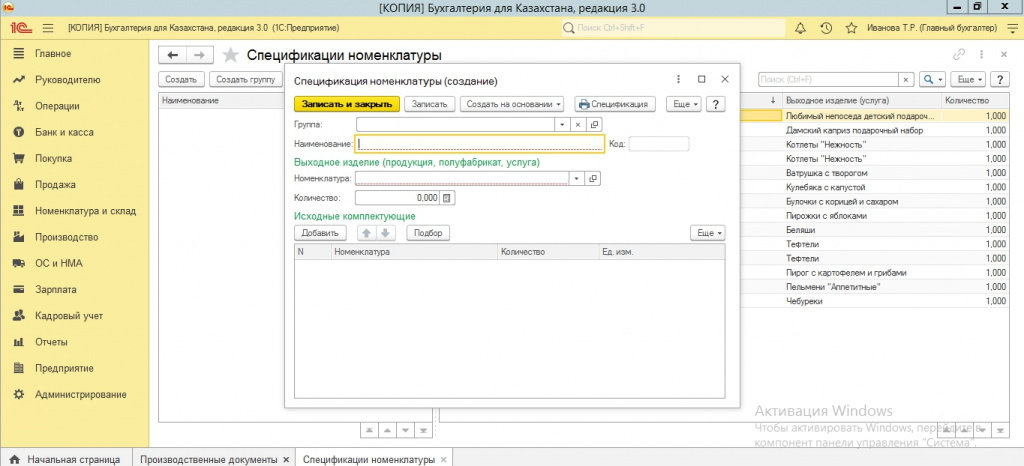Switch to the Начальная страница tab
Image resolution: width=1024 pixels, height=466 pixels.
click(x=66, y=459)
